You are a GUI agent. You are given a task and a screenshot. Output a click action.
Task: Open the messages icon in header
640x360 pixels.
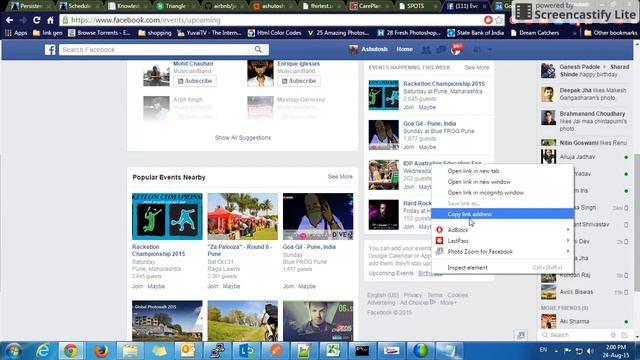[441, 49]
